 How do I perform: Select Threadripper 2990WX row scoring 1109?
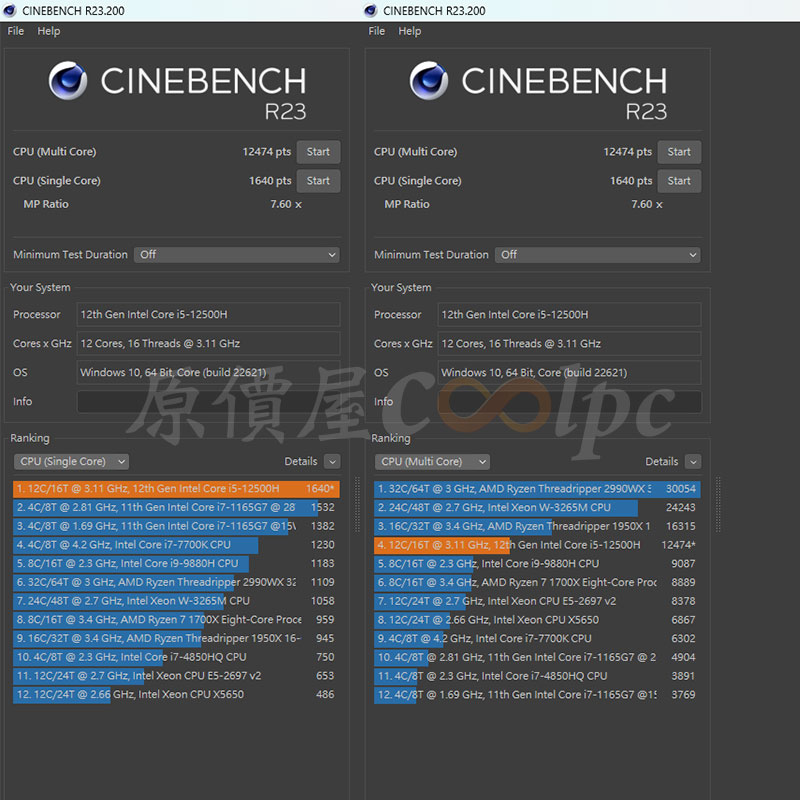pos(176,583)
